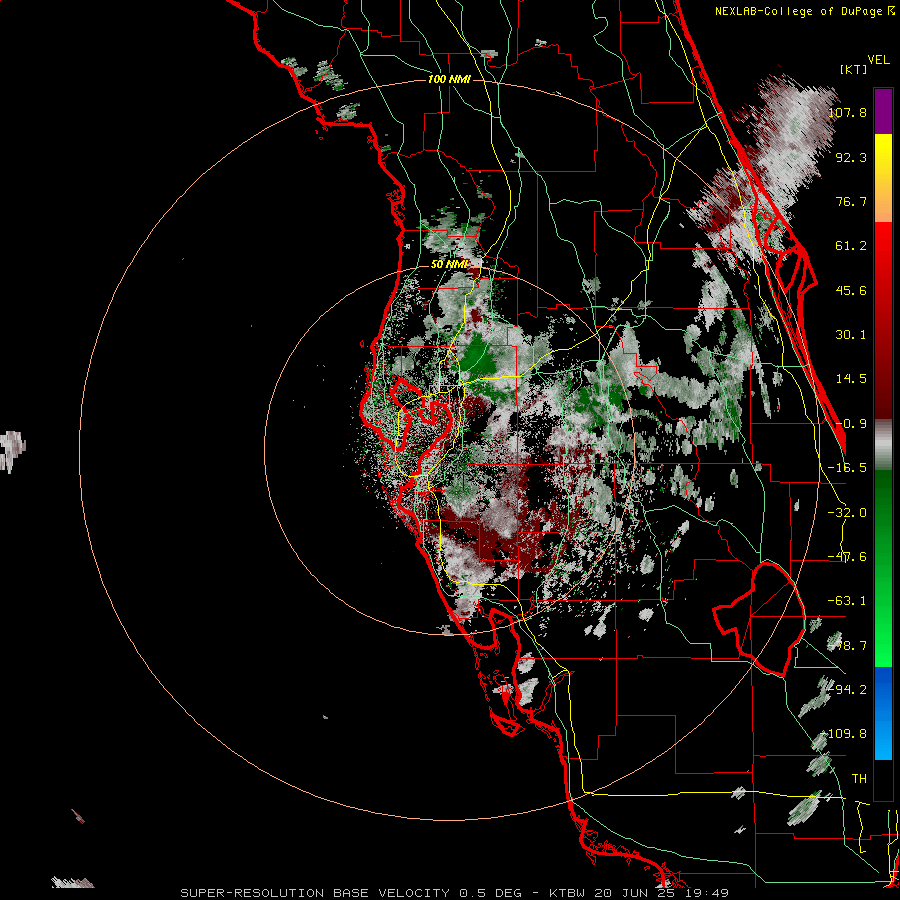This screenshot has height=900, width=900.
Task: Select the 30.1 value on velocity scale
Action: click(851, 335)
